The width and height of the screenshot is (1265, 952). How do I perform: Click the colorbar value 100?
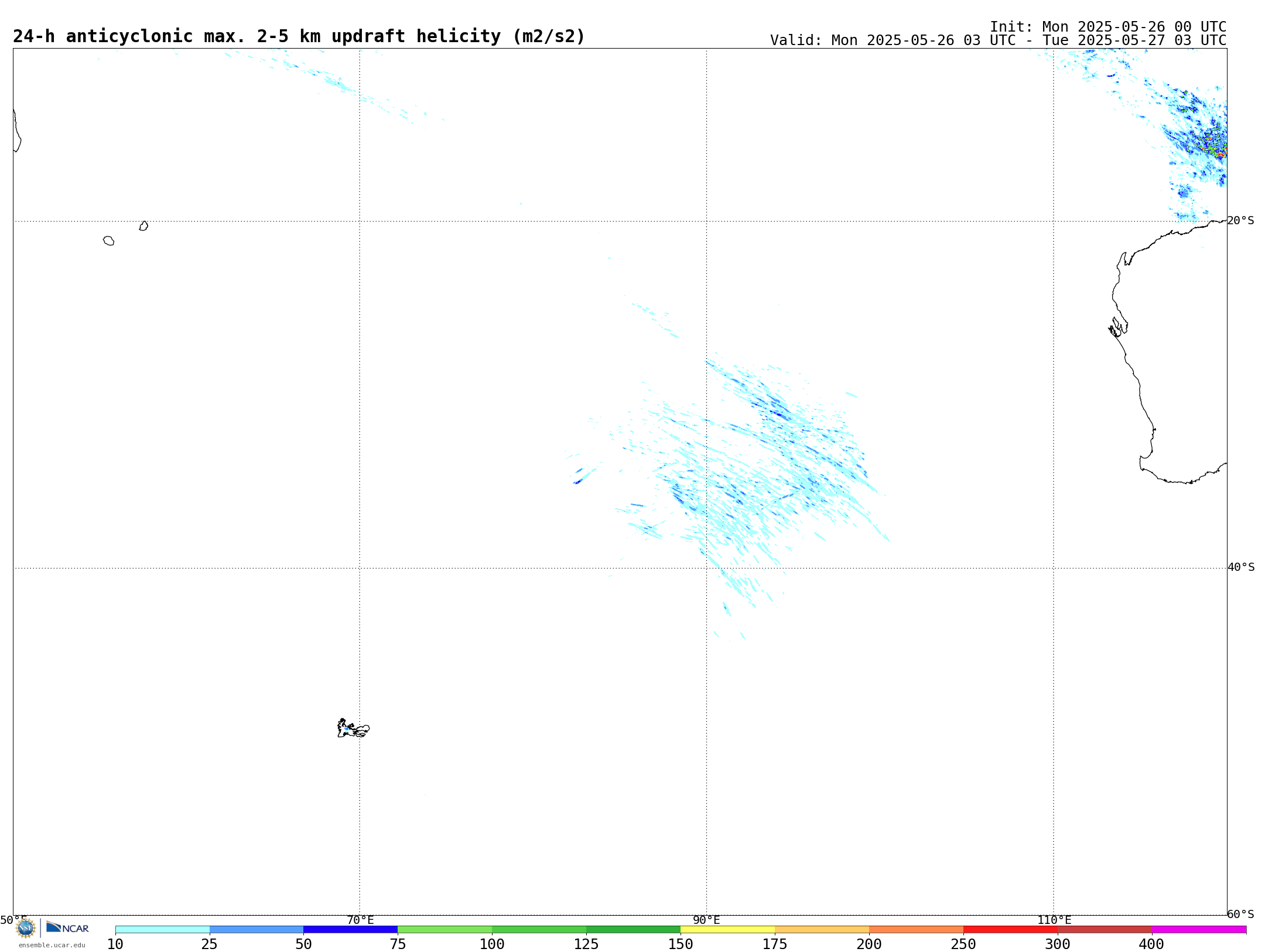click(492, 944)
